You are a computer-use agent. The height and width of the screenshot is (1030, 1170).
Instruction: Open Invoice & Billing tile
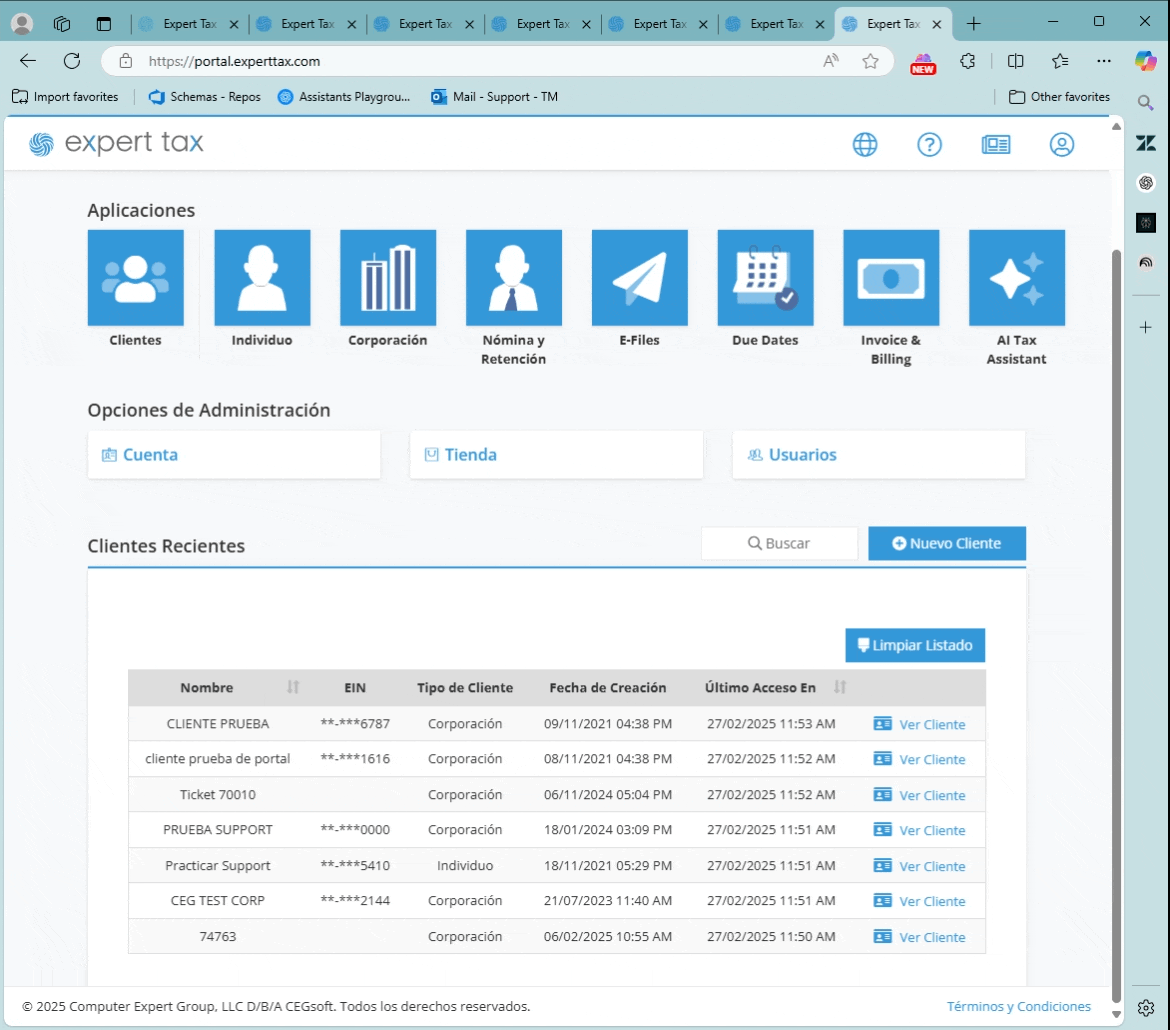coord(891,278)
